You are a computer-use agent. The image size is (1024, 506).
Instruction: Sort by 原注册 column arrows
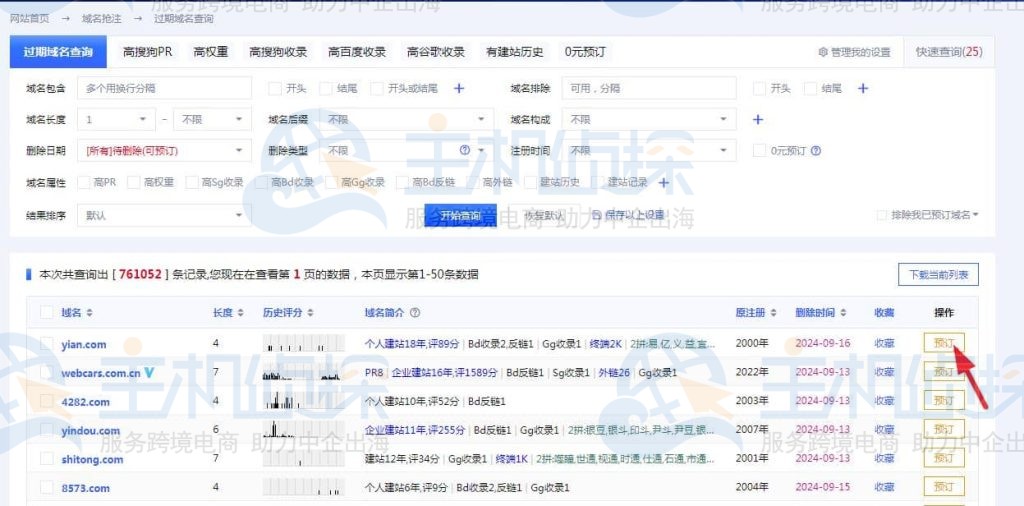[x=773, y=313]
